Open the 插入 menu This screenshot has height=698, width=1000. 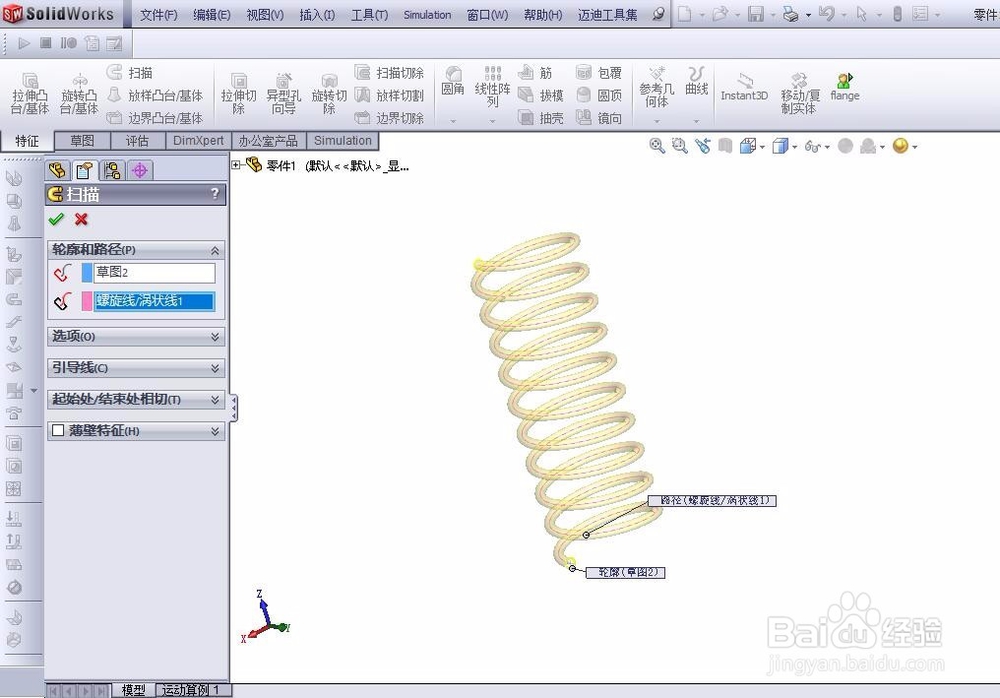click(x=316, y=14)
